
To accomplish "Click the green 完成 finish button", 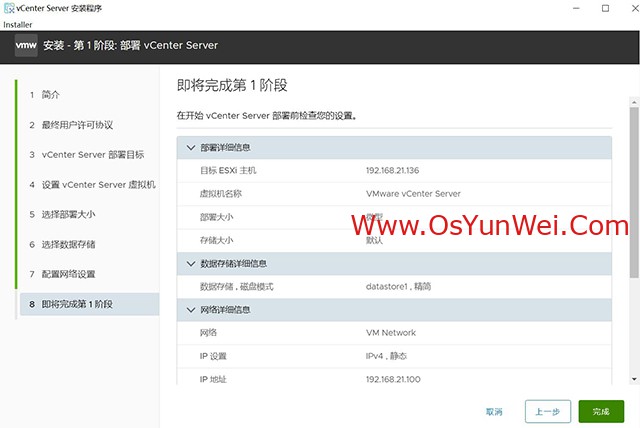I will point(601,411).
